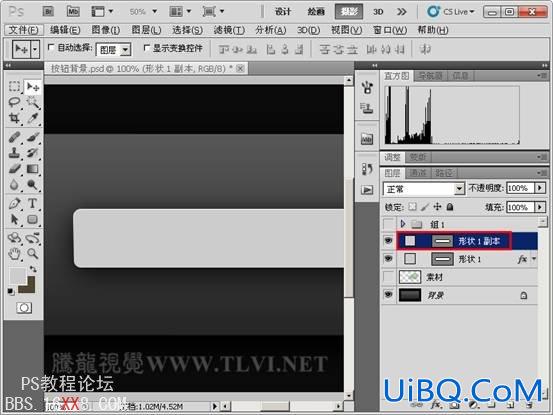Launch Mini Bridge from top bar

(x=73, y=12)
